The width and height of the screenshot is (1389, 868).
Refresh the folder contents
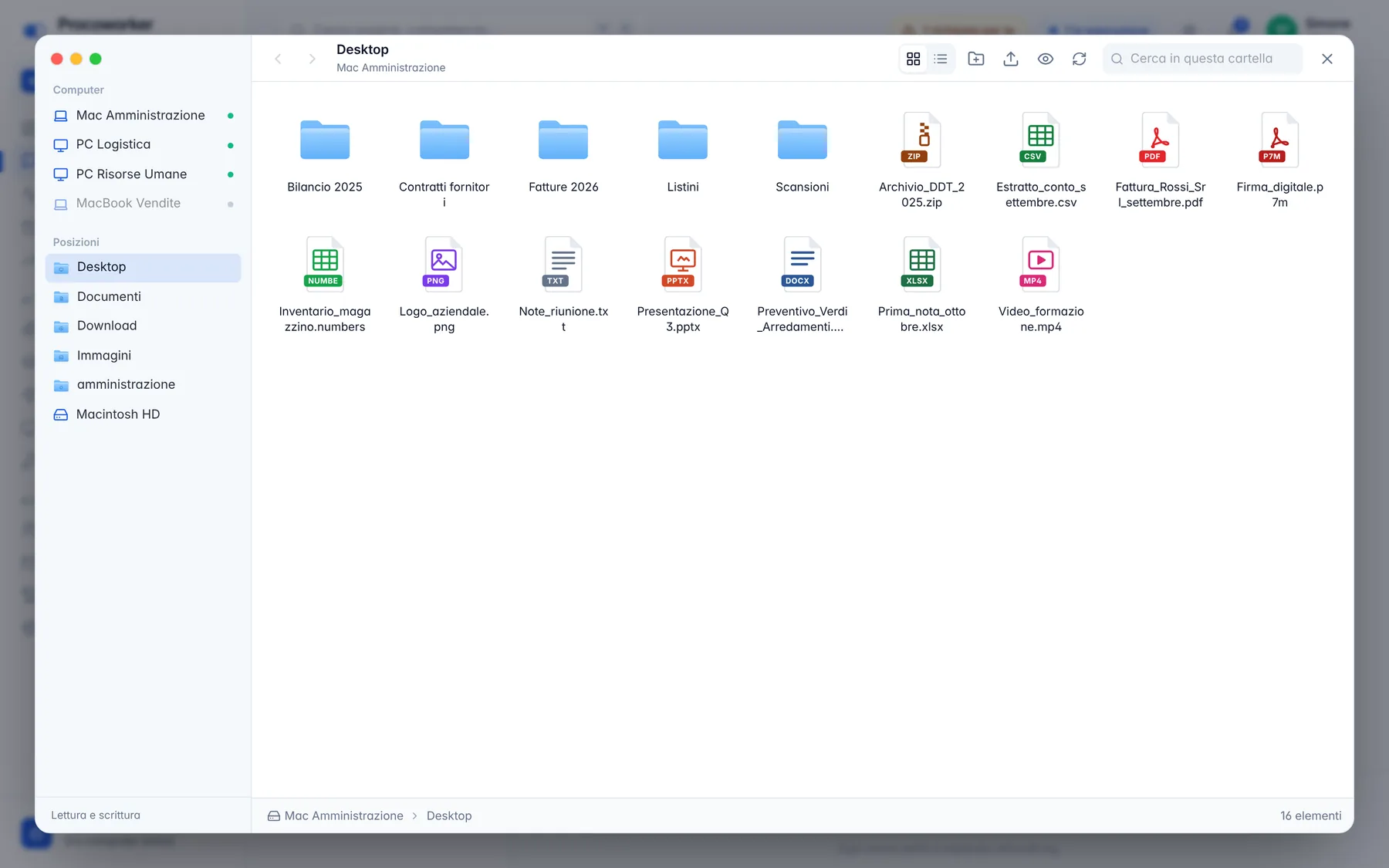tap(1080, 59)
